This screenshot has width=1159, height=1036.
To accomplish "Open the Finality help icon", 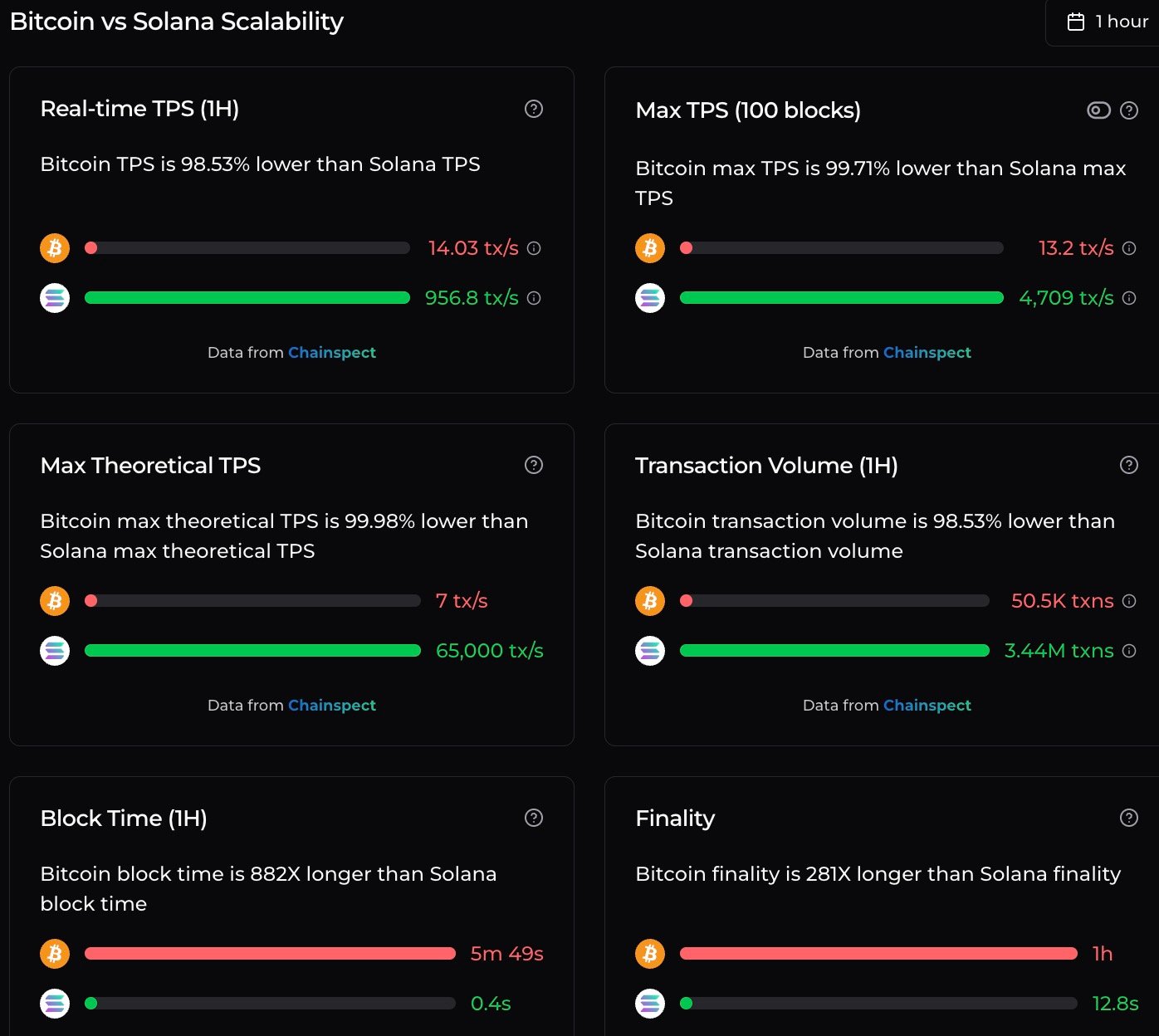I will [x=1129, y=818].
